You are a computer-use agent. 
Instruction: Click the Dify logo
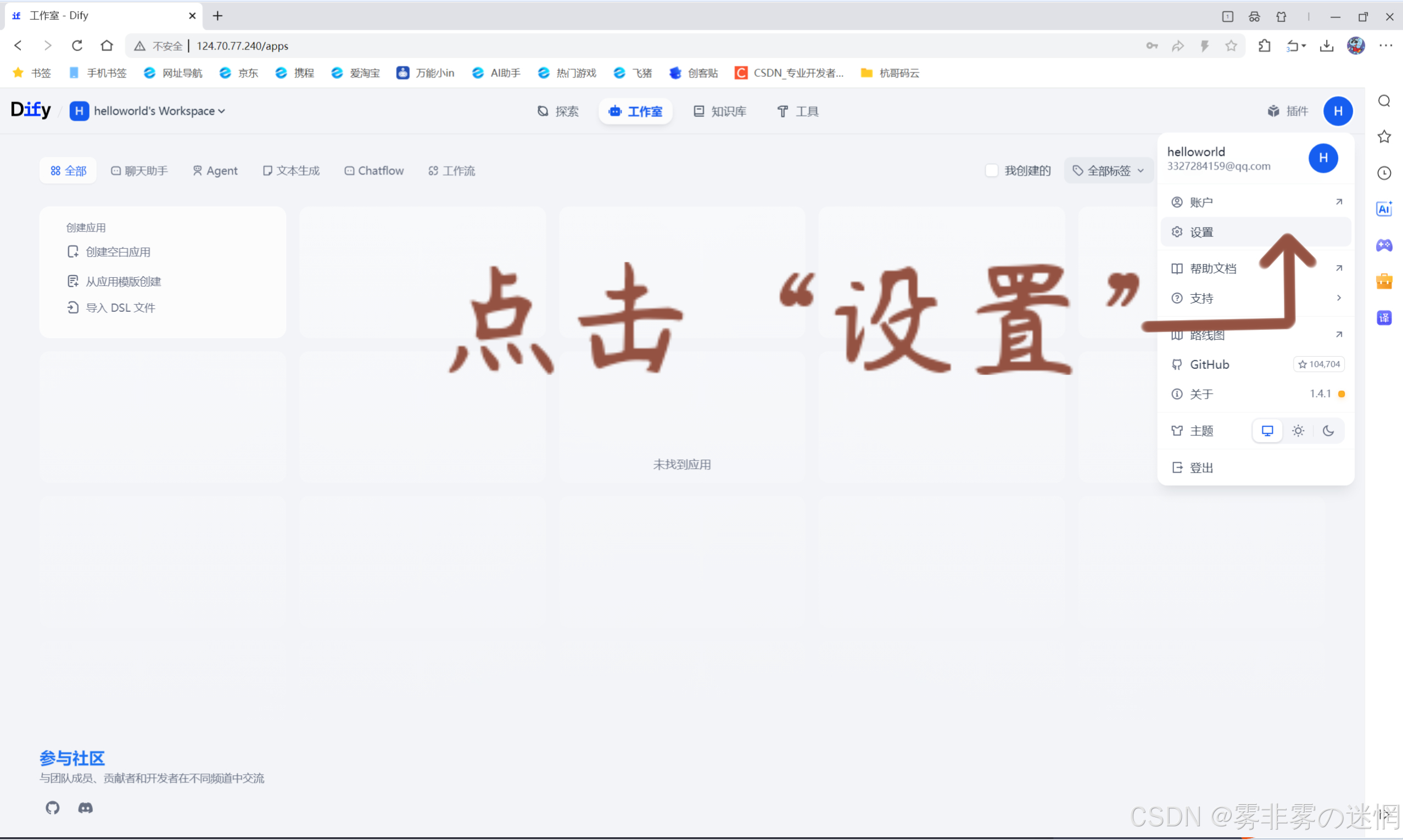click(31, 110)
